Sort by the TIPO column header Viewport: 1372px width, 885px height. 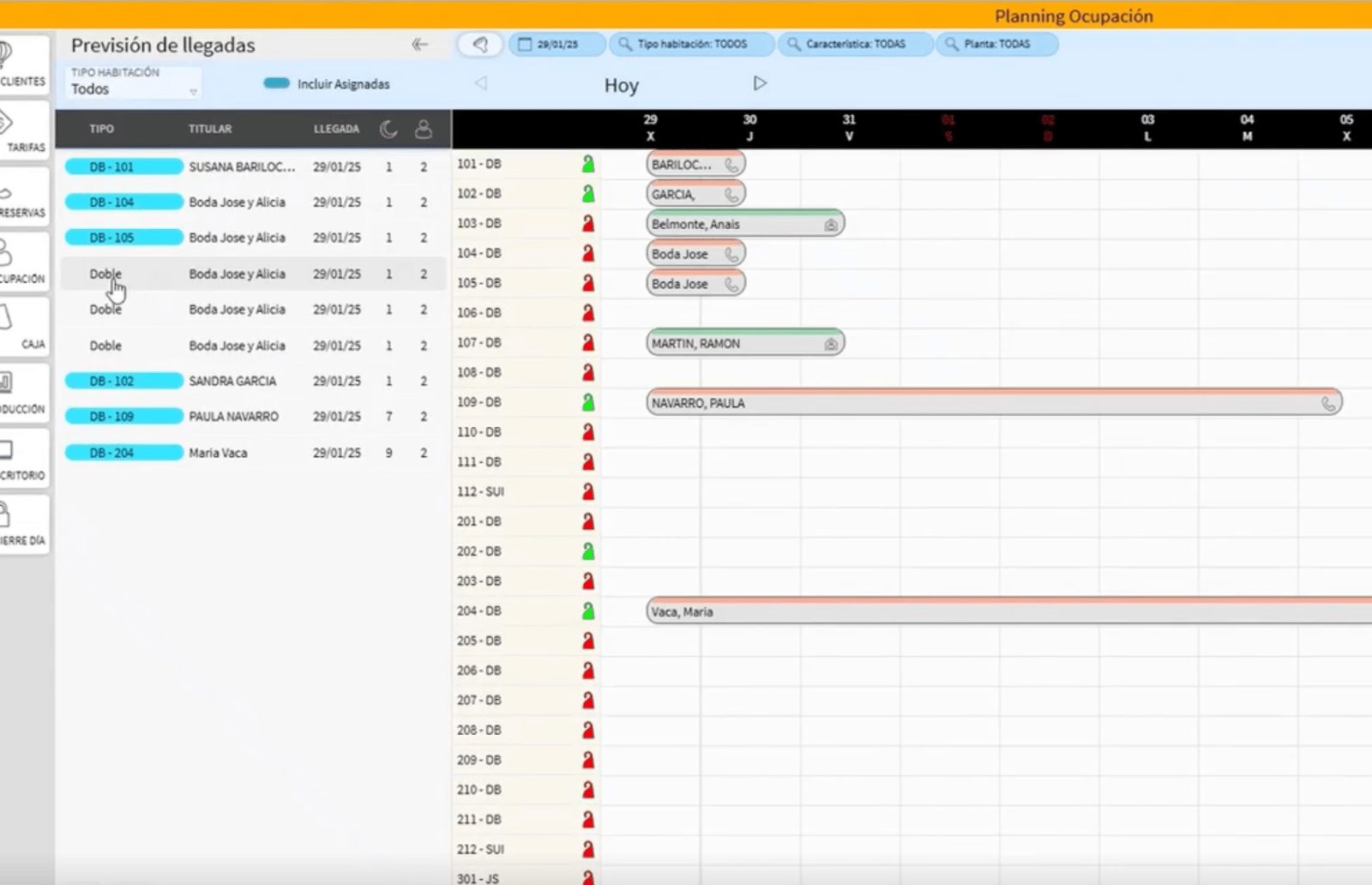101,129
